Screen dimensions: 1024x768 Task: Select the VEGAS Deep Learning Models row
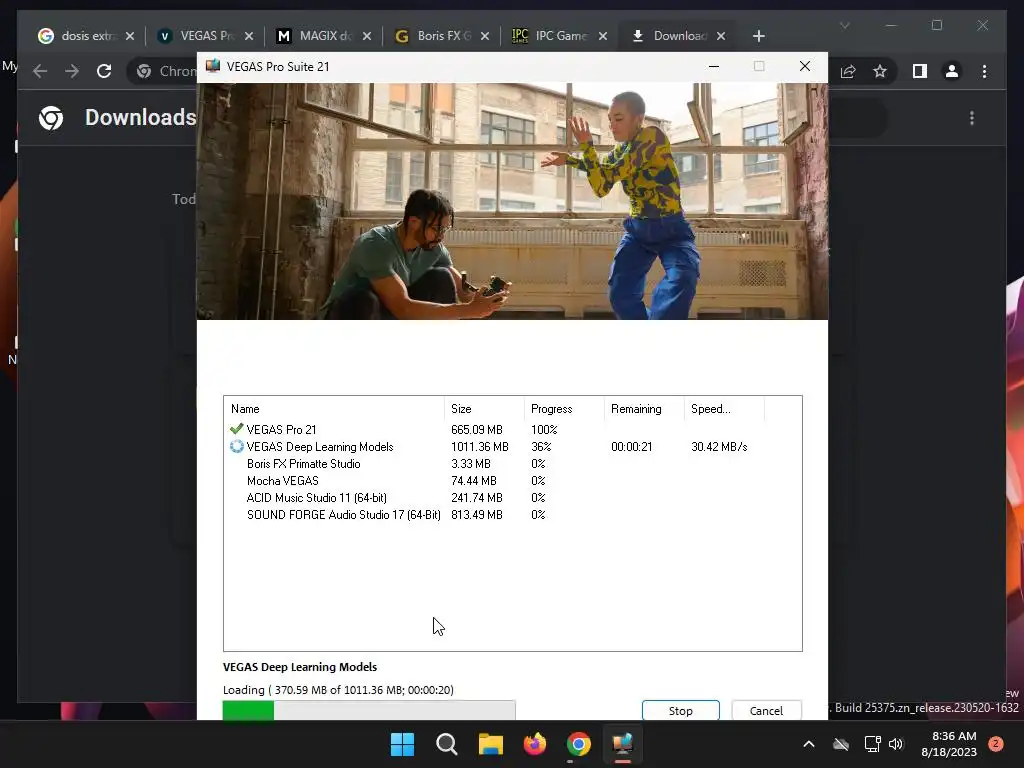pos(512,447)
